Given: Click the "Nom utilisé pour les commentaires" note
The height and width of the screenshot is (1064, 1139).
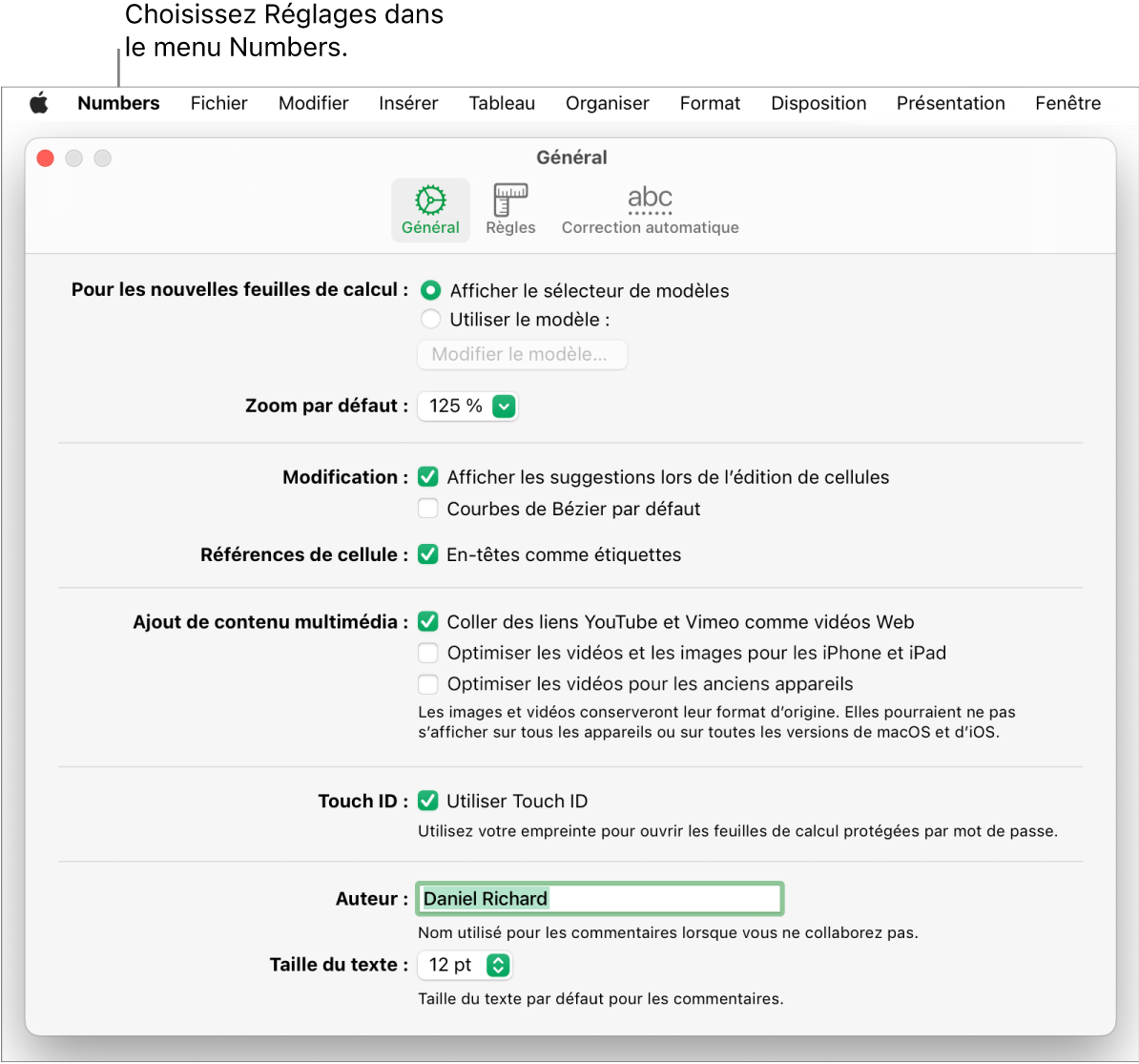Looking at the screenshot, I should tap(668, 932).
